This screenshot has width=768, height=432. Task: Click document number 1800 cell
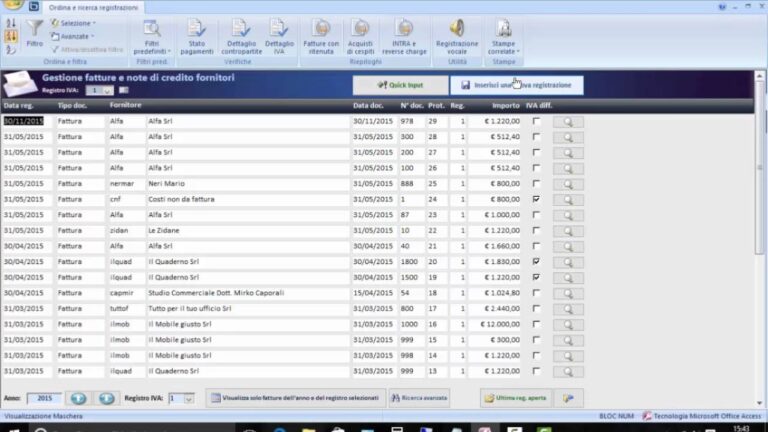tap(412, 262)
